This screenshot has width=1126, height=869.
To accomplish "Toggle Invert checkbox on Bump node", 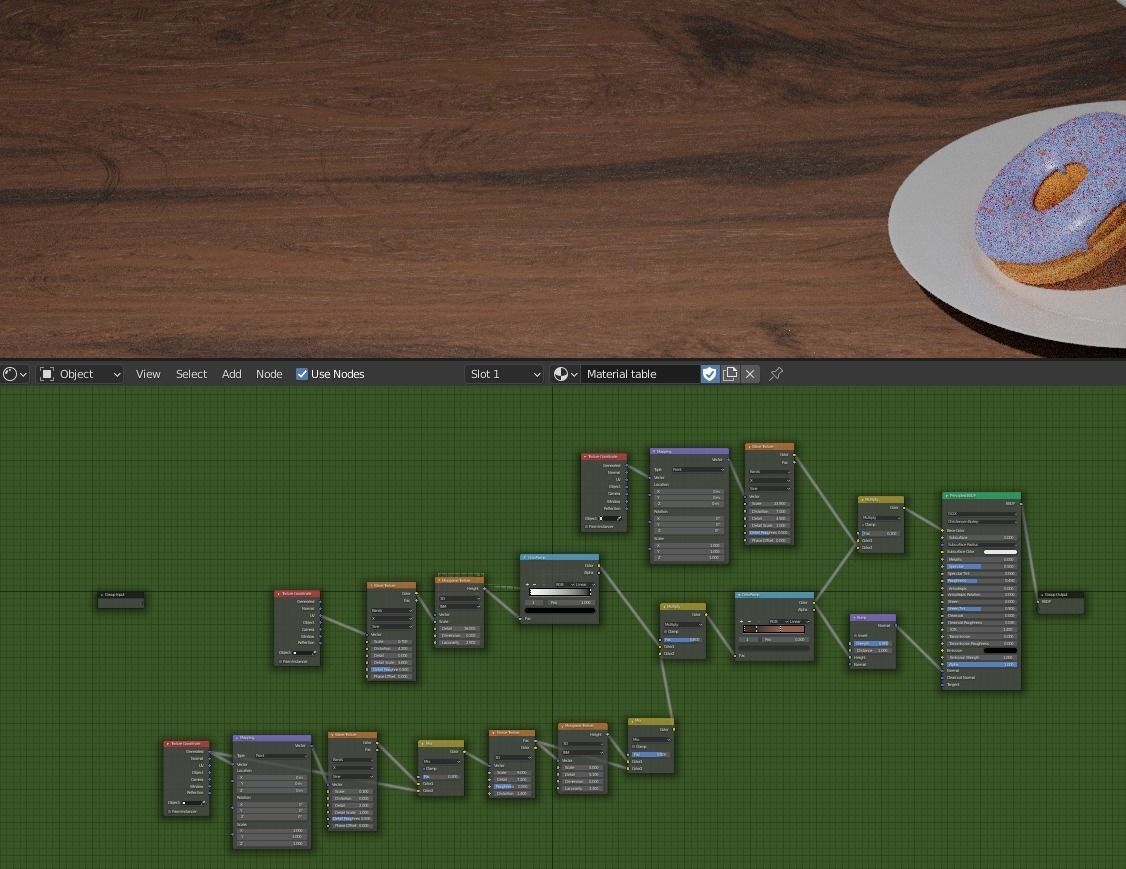I will (x=855, y=636).
